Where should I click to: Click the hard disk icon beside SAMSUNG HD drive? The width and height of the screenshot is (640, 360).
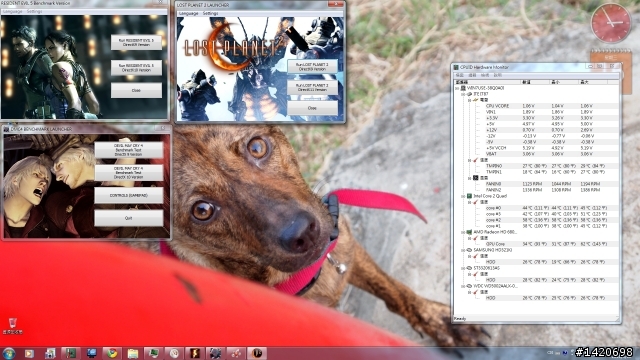469,250
